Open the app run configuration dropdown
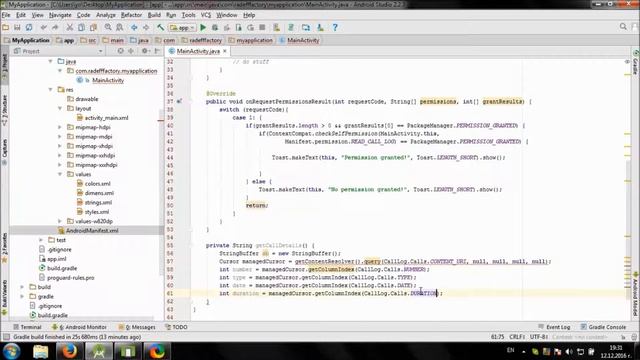640x360 pixels. [182, 27]
